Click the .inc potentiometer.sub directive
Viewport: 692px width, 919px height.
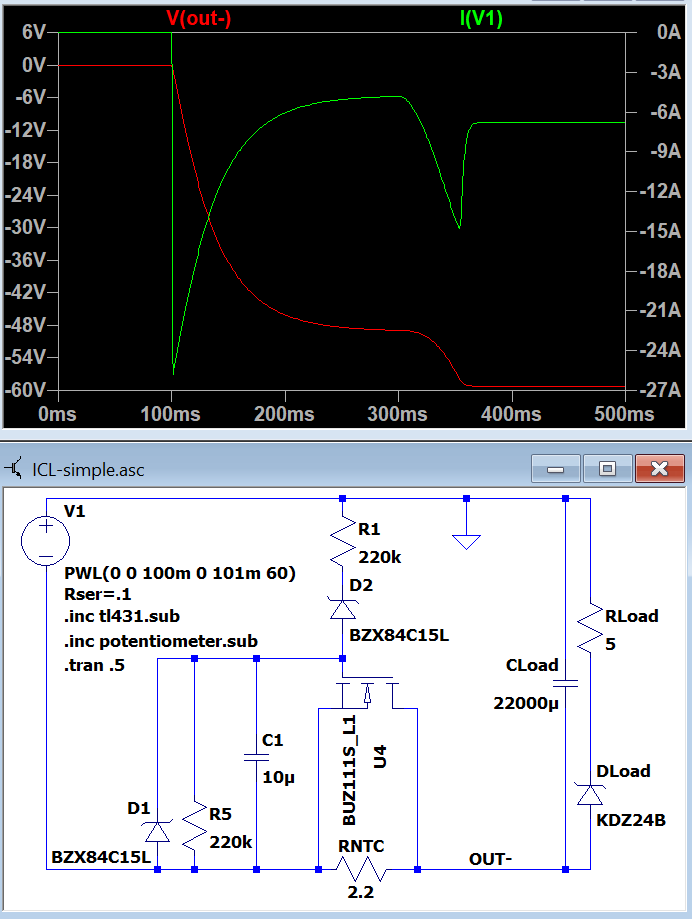(161, 641)
